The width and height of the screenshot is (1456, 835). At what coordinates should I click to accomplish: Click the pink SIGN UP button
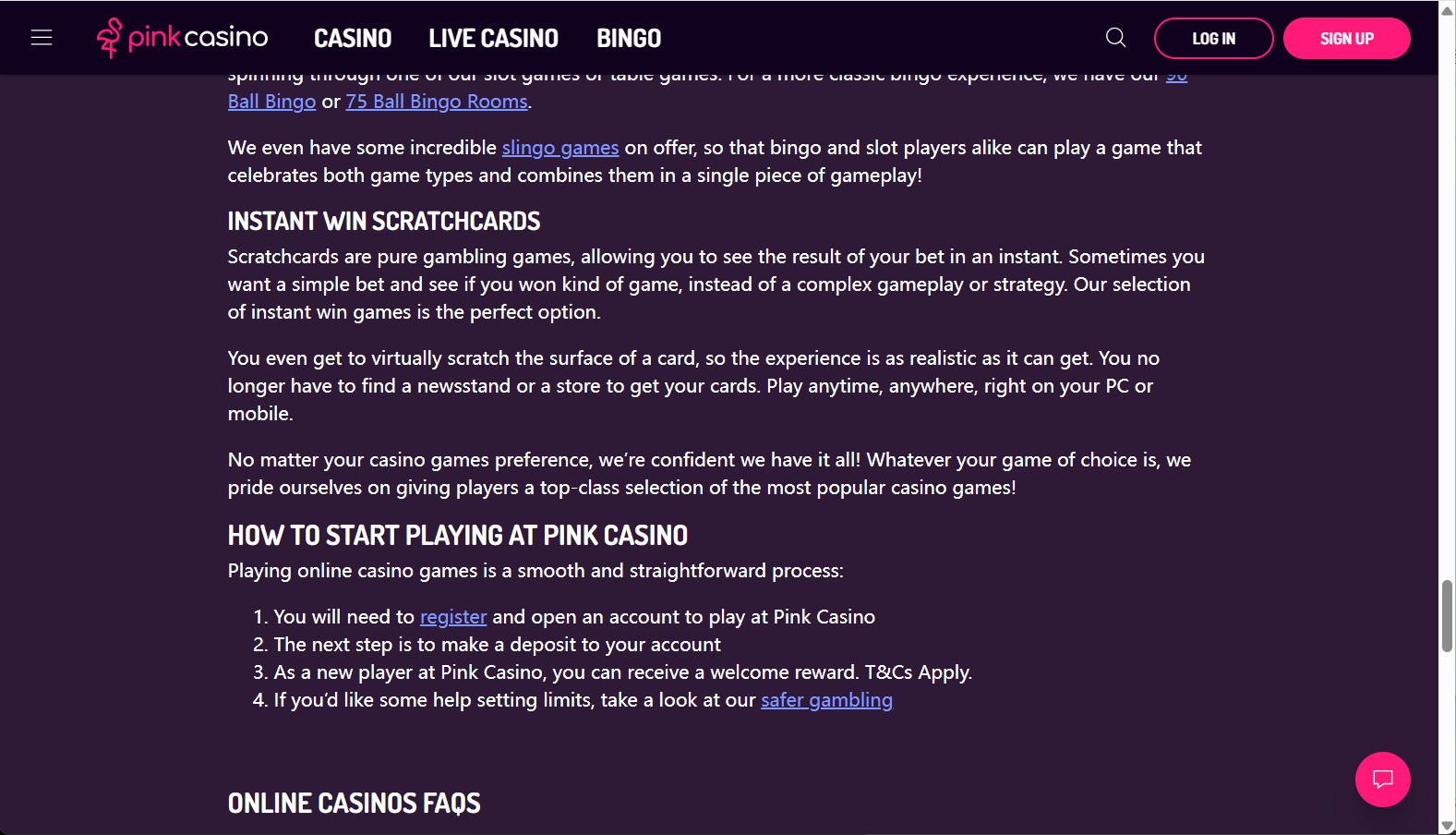tap(1346, 38)
